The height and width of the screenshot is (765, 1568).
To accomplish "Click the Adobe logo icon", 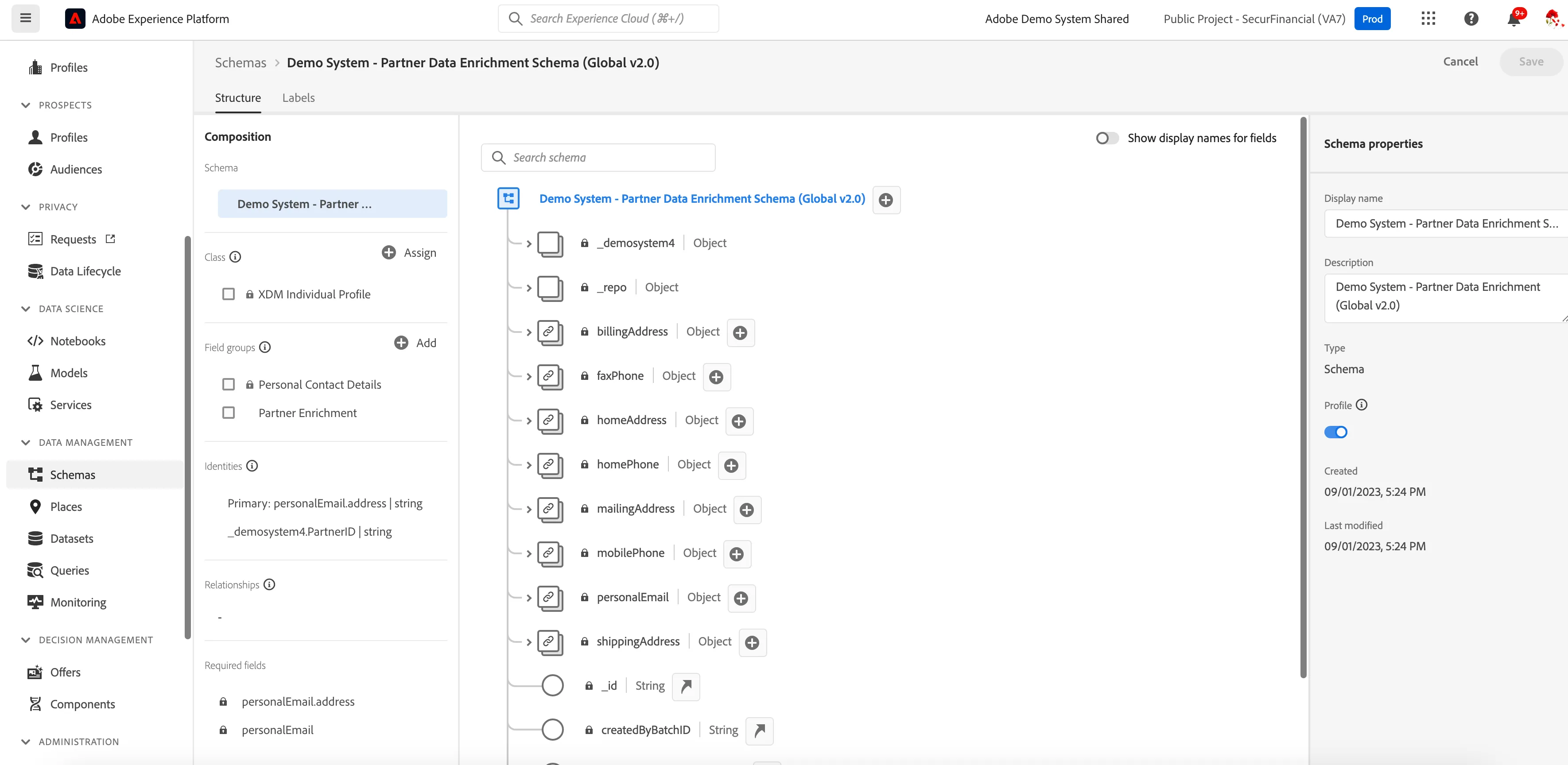I will click(75, 19).
